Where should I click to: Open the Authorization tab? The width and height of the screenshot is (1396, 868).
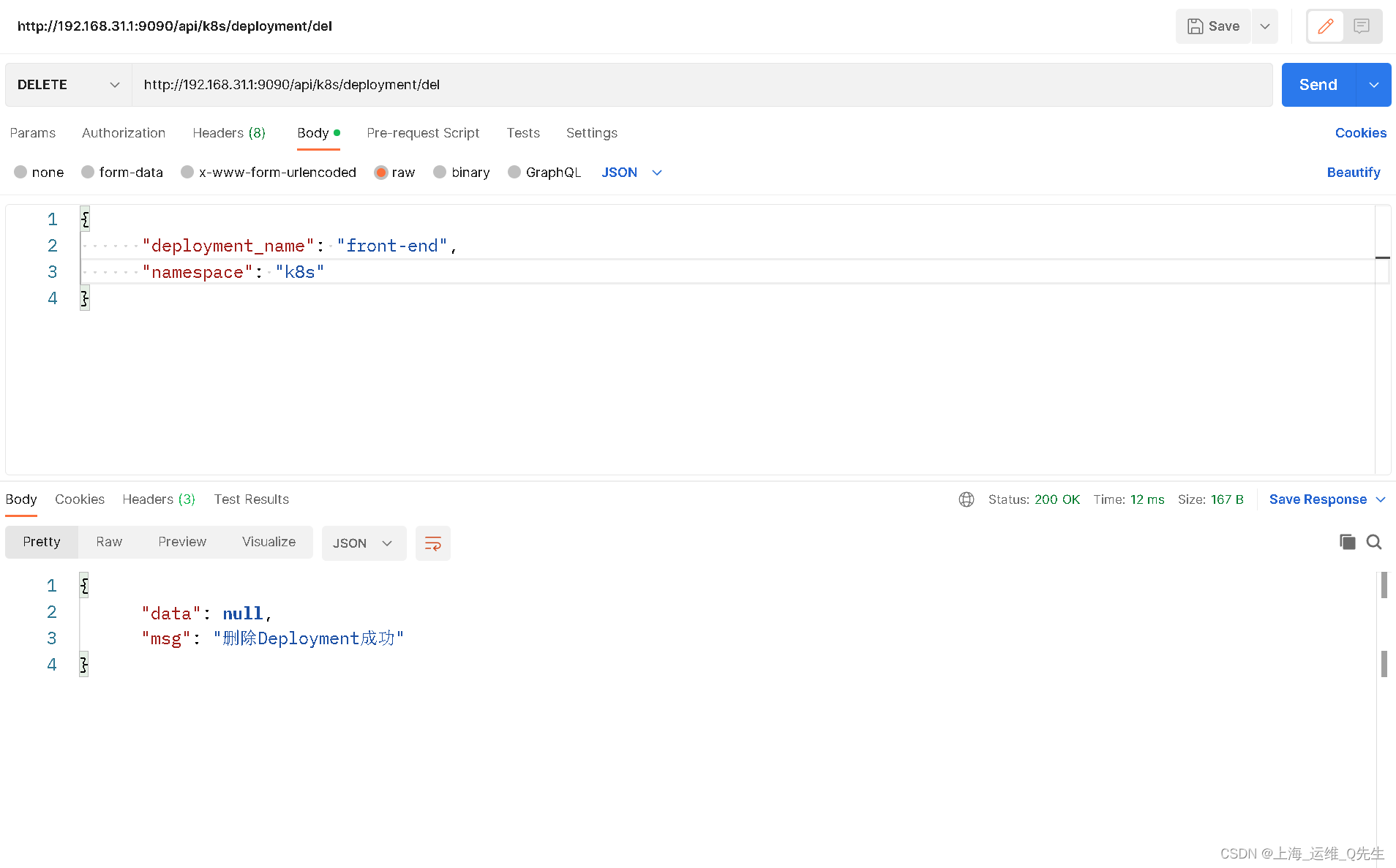click(124, 133)
